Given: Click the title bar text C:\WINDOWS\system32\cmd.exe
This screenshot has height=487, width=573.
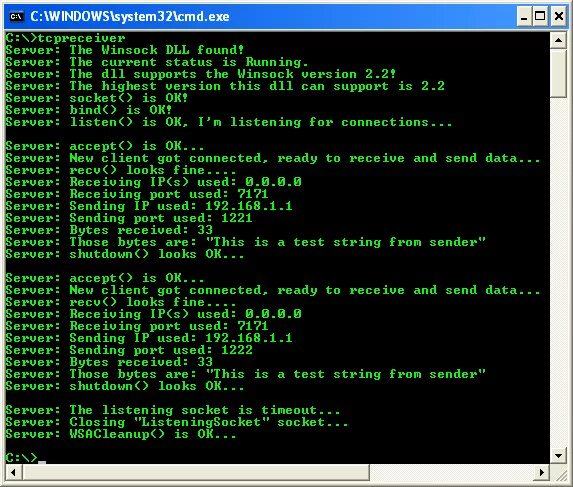Looking at the screenshot, I should point(130,17).
